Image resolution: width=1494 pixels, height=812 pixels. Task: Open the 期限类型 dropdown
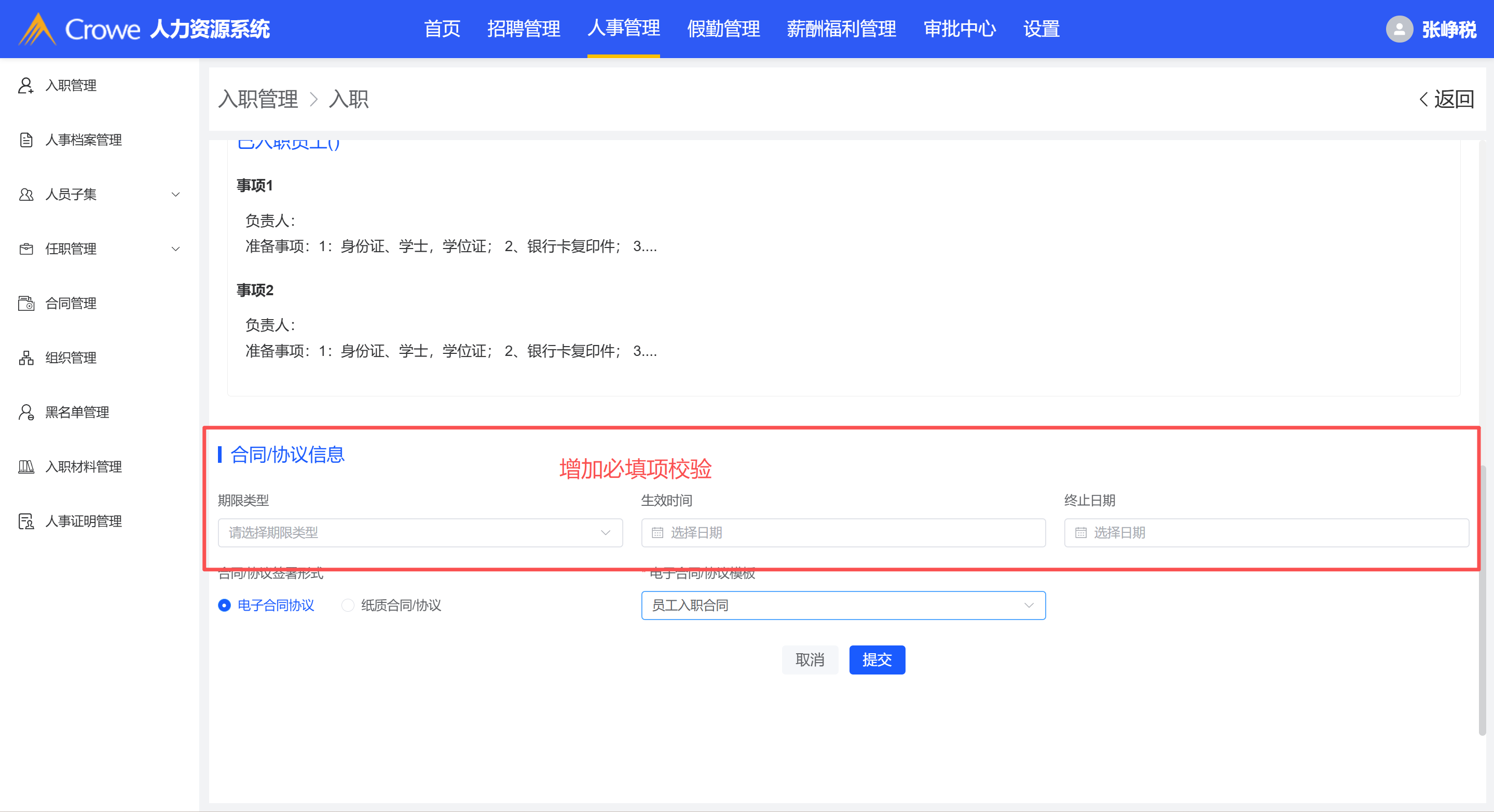click(420, 532)
